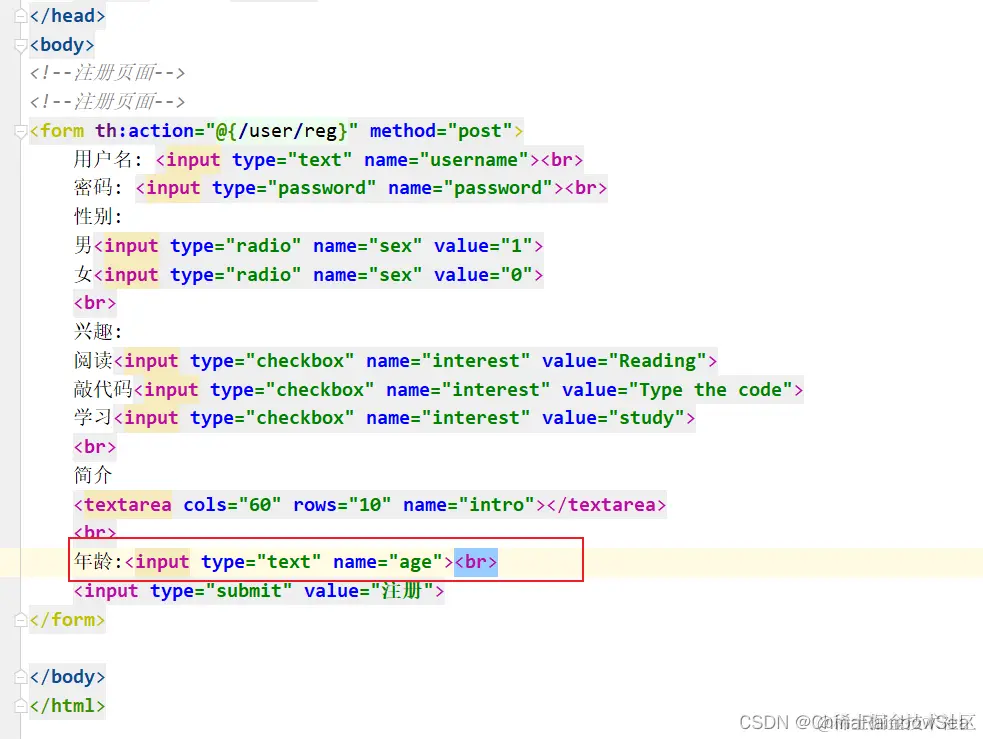This screenshot has width=983, height=739.
Task: Click the type="password" attribute
Action: [x=294, y=188]
